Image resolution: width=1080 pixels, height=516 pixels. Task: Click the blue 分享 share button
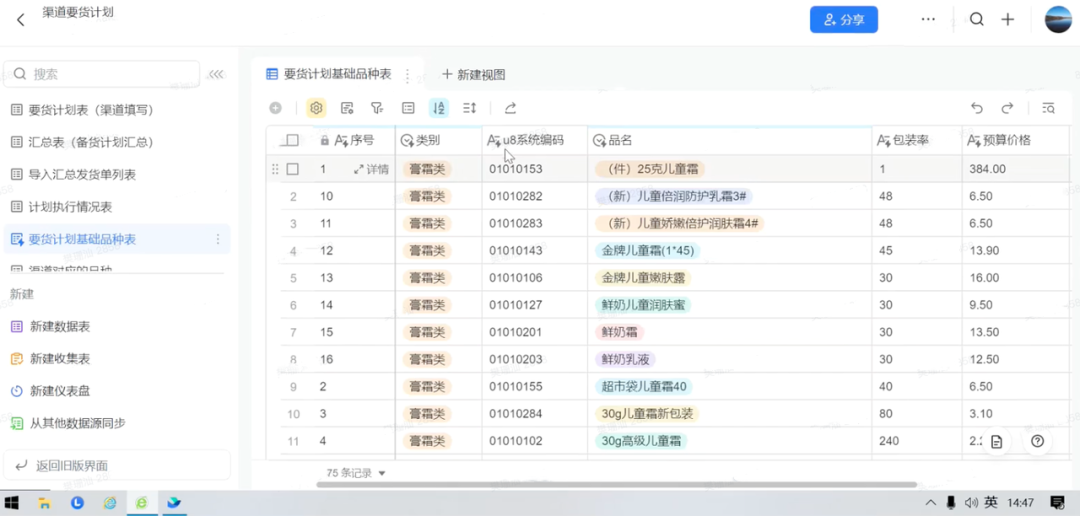pos(844,19)
